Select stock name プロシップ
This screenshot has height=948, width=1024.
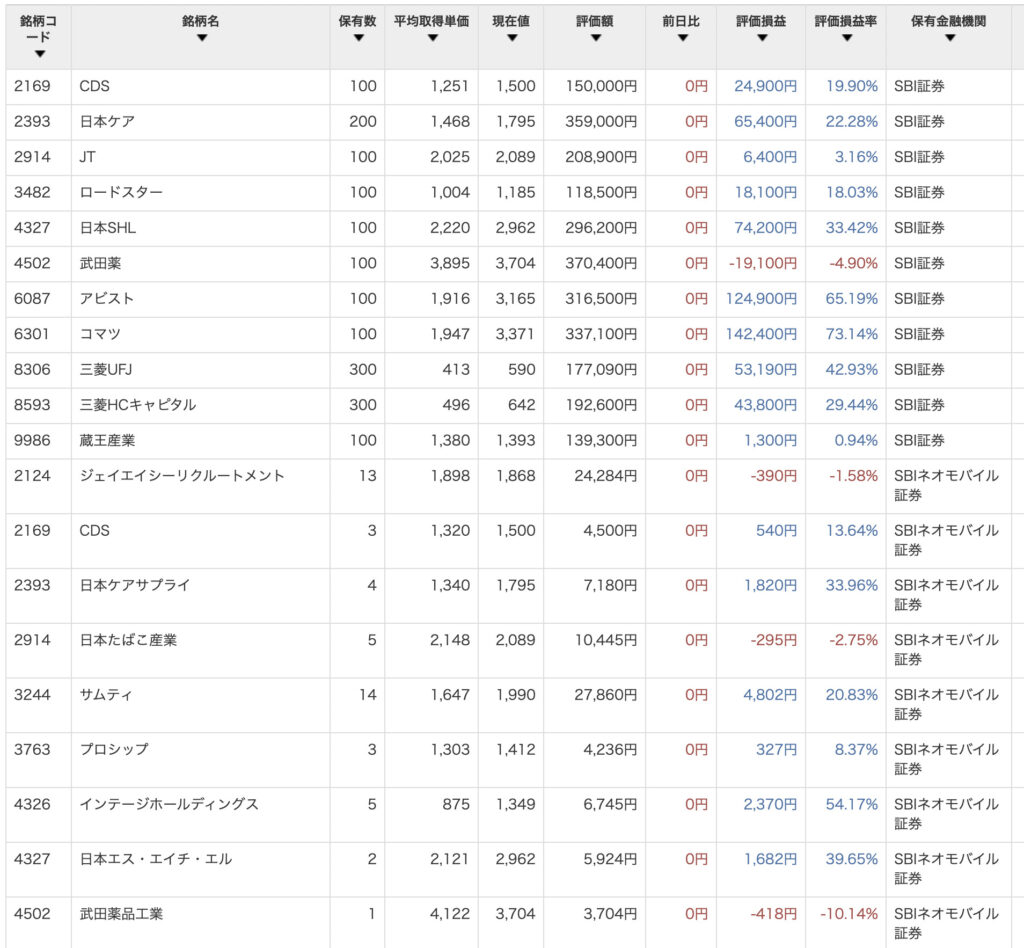click(114, 750)
